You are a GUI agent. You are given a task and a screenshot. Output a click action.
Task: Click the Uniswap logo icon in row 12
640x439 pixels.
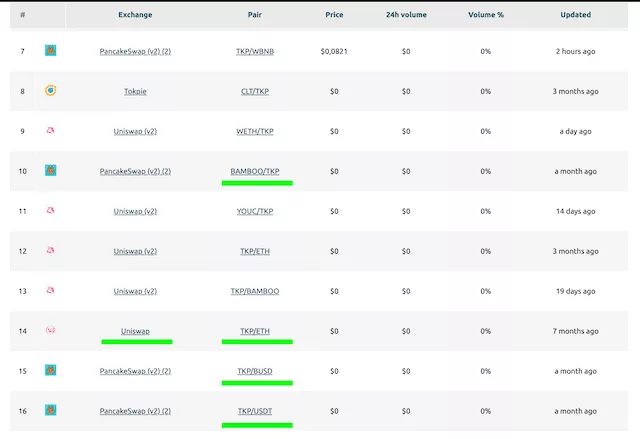pos(50,250)
